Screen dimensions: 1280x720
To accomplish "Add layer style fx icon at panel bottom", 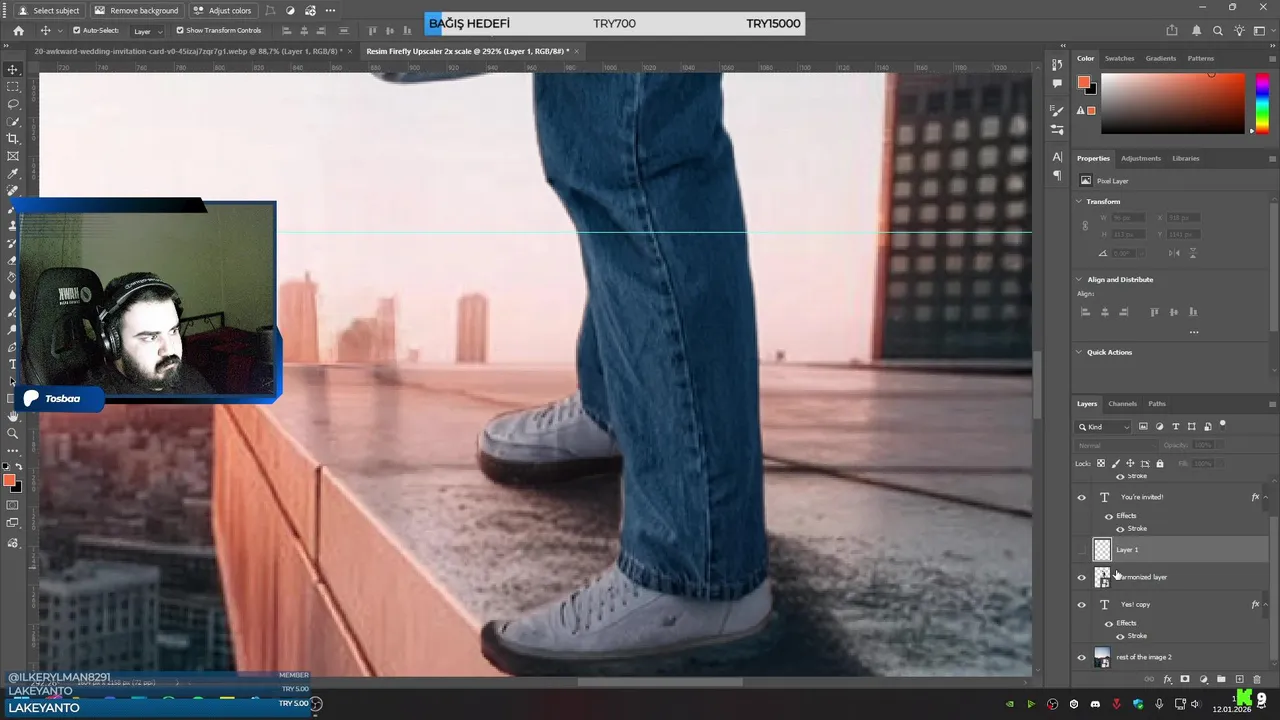I will (x=1167, y=680).
